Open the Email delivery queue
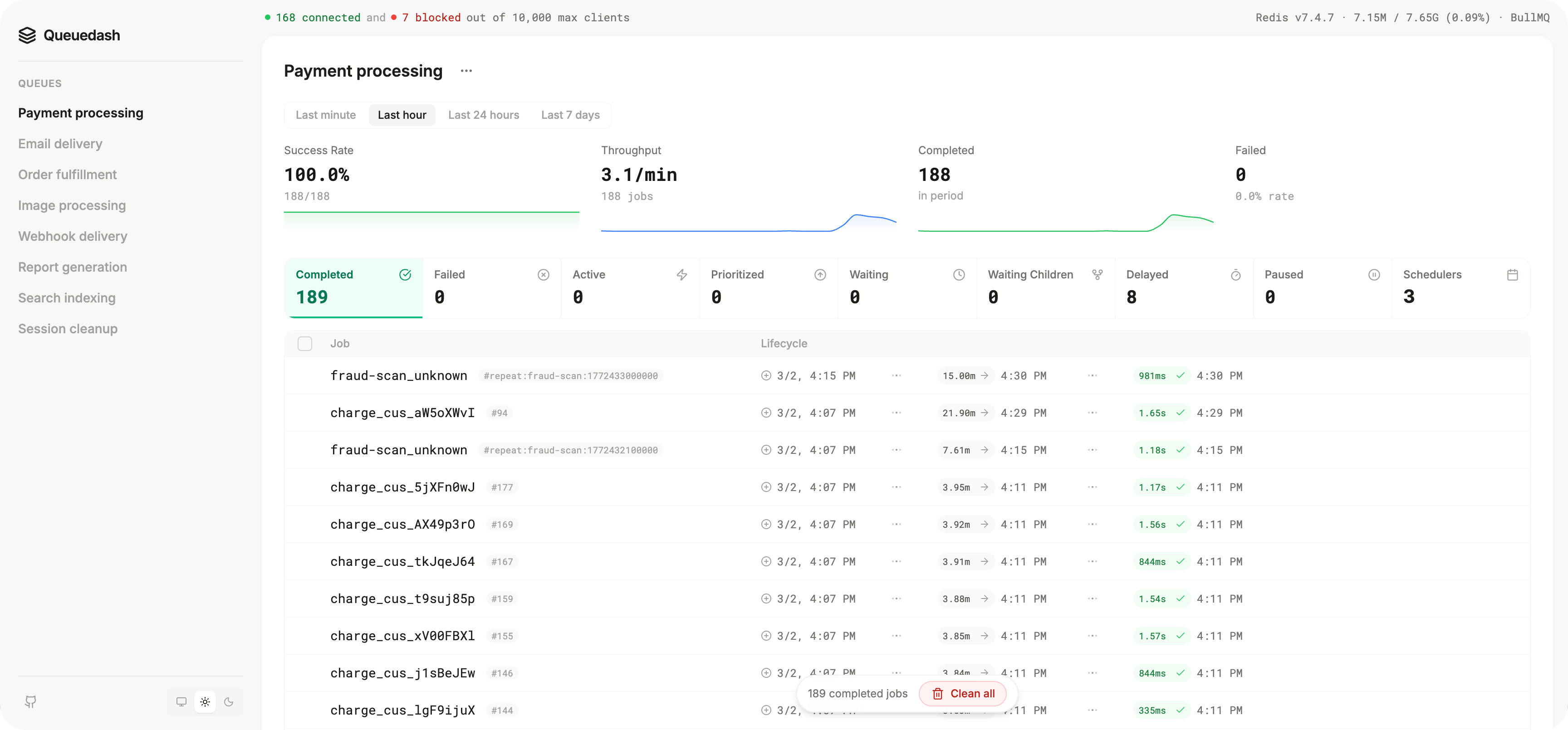 60,144
